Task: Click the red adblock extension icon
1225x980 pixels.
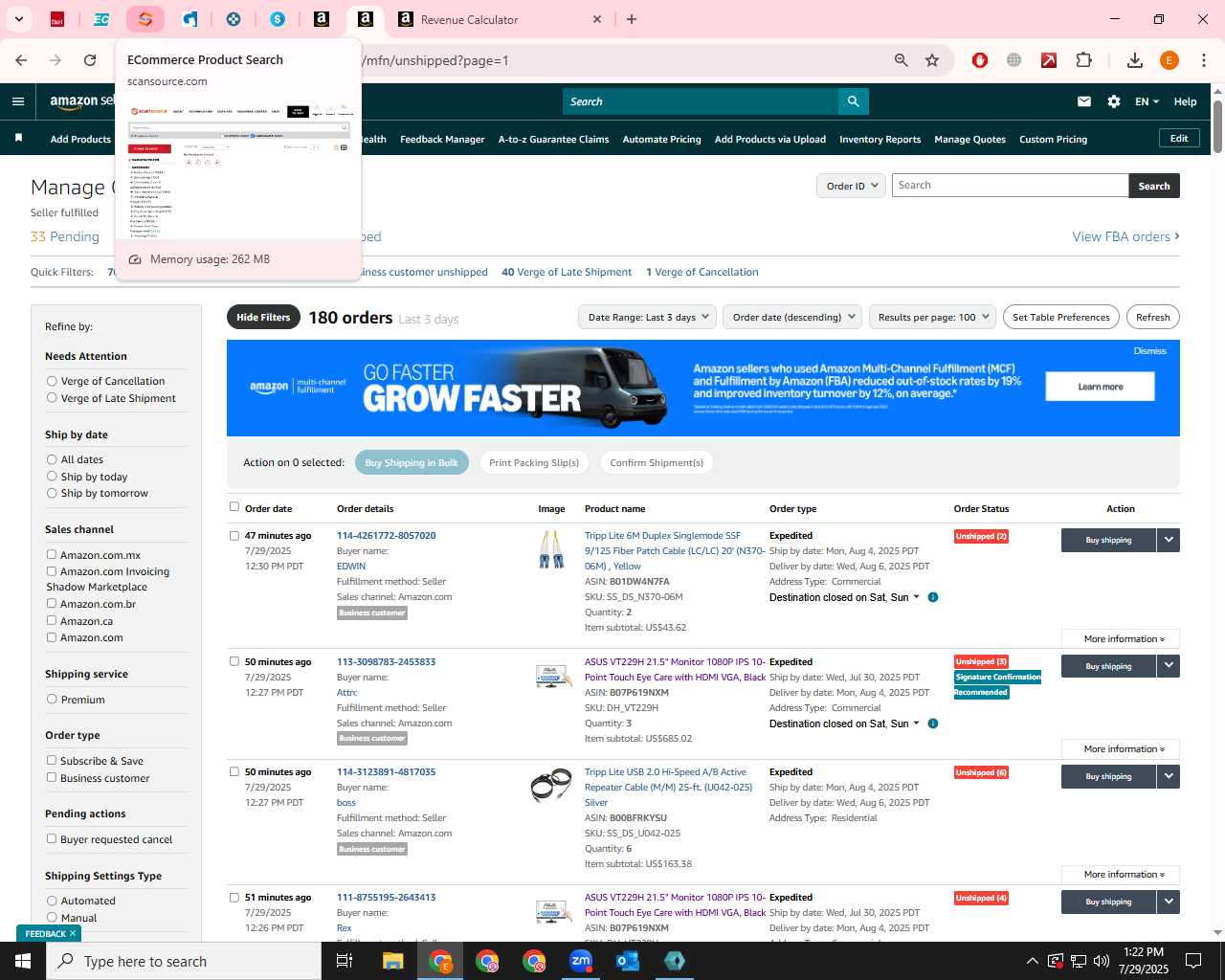Action: [979, 60]
